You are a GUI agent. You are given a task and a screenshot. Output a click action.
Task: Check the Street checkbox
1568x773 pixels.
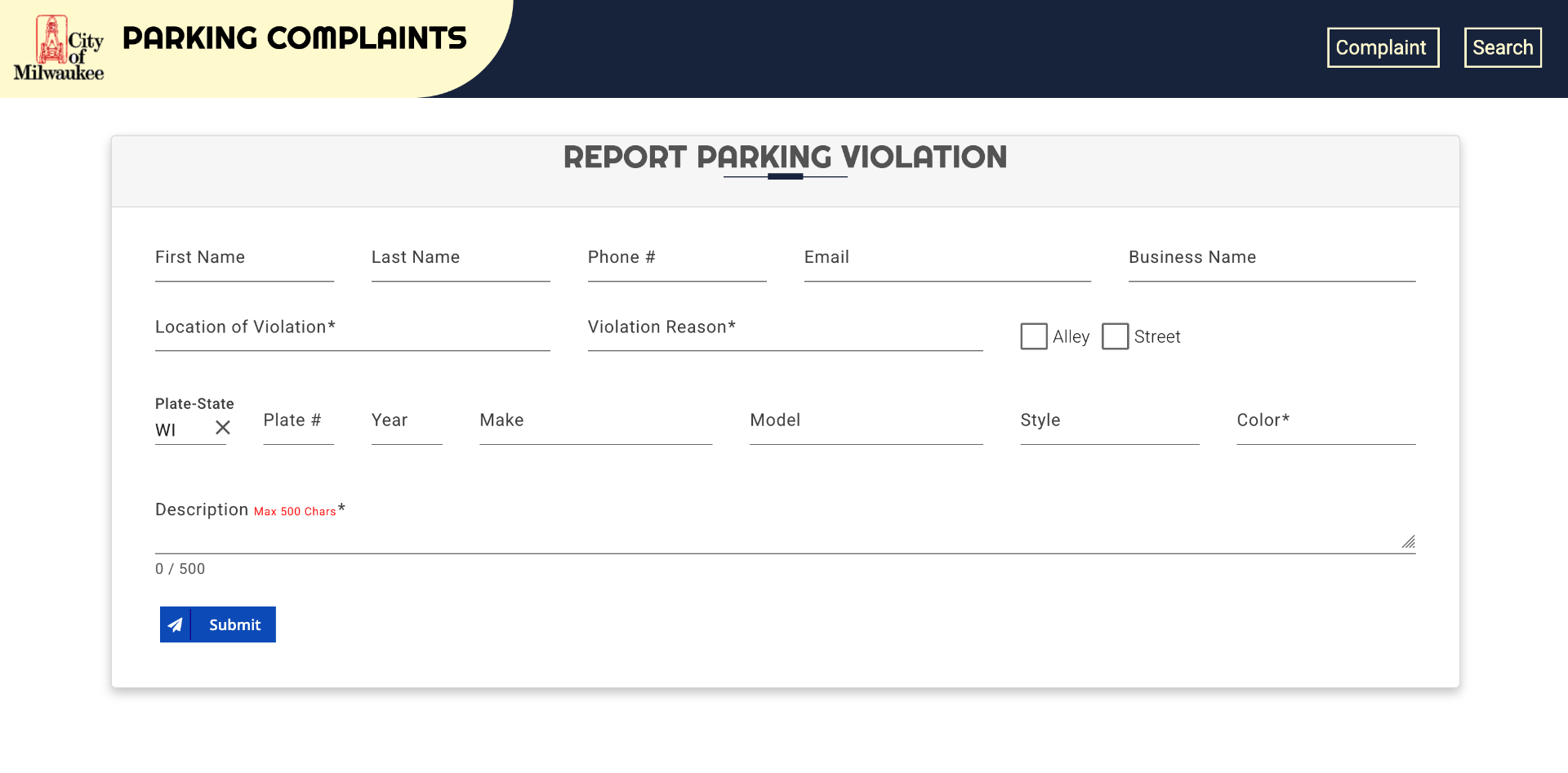tap(1115, 336)
